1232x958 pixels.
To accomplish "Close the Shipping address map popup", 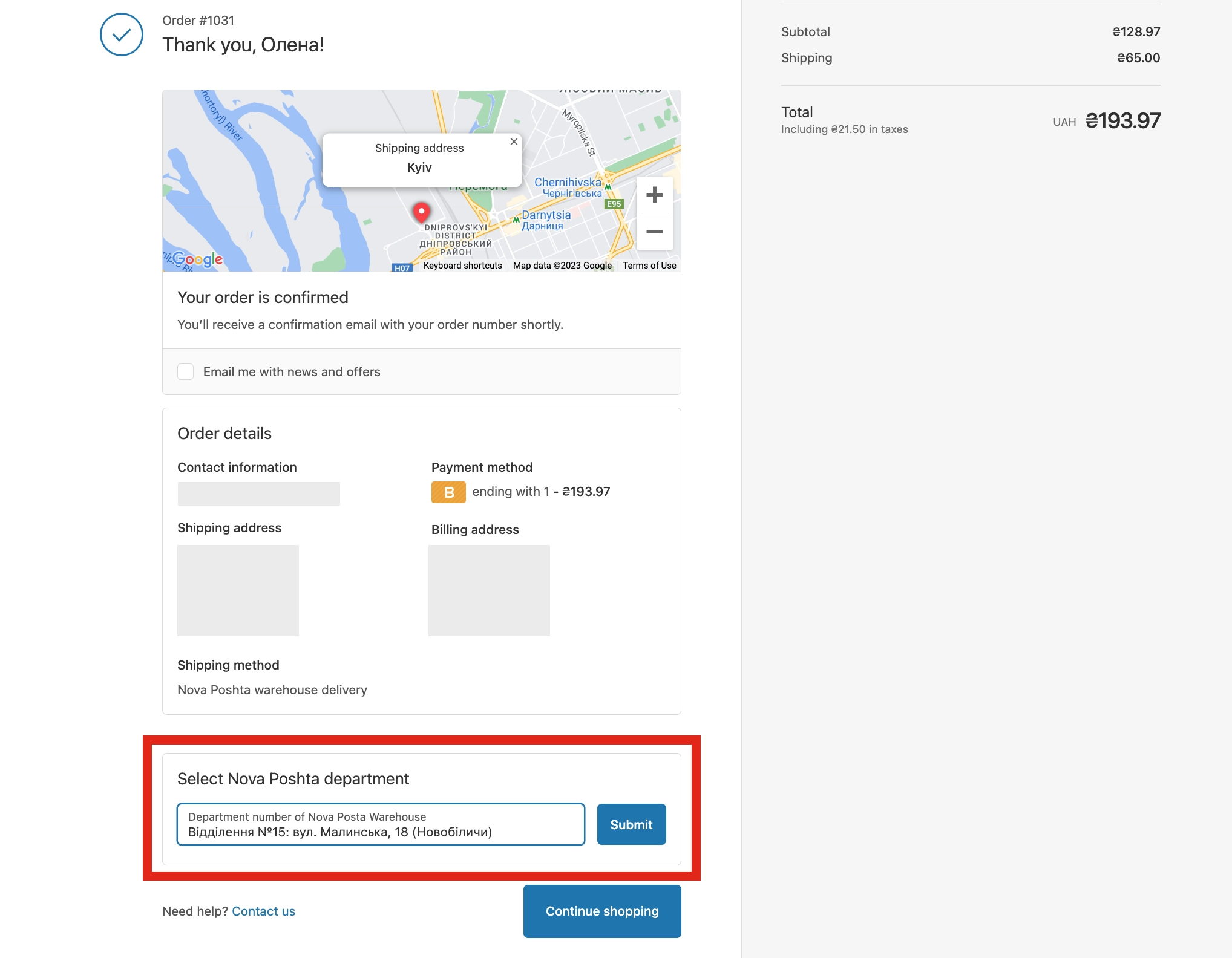I will [514, 142].
